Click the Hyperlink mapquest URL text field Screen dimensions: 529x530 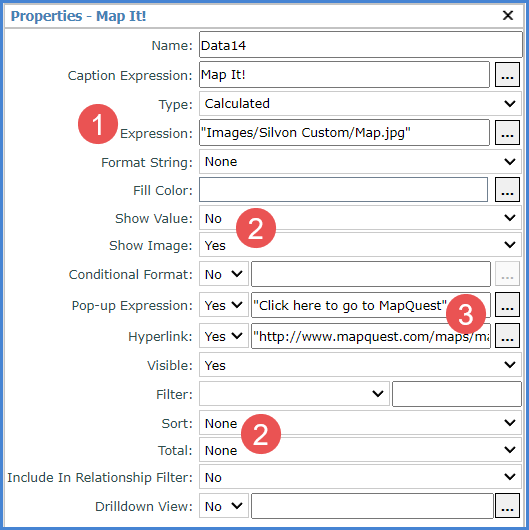[371, 336]
